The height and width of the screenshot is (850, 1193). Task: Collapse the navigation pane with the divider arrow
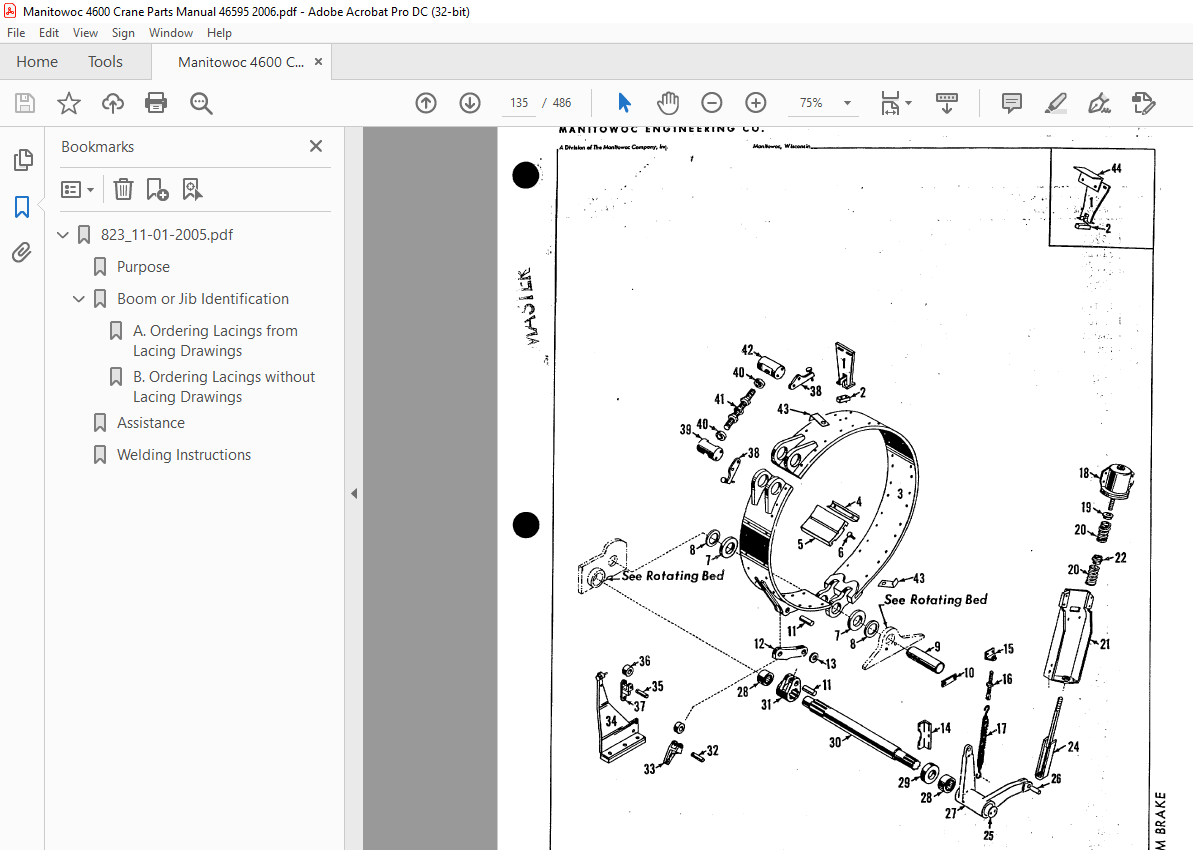point(354,493)
